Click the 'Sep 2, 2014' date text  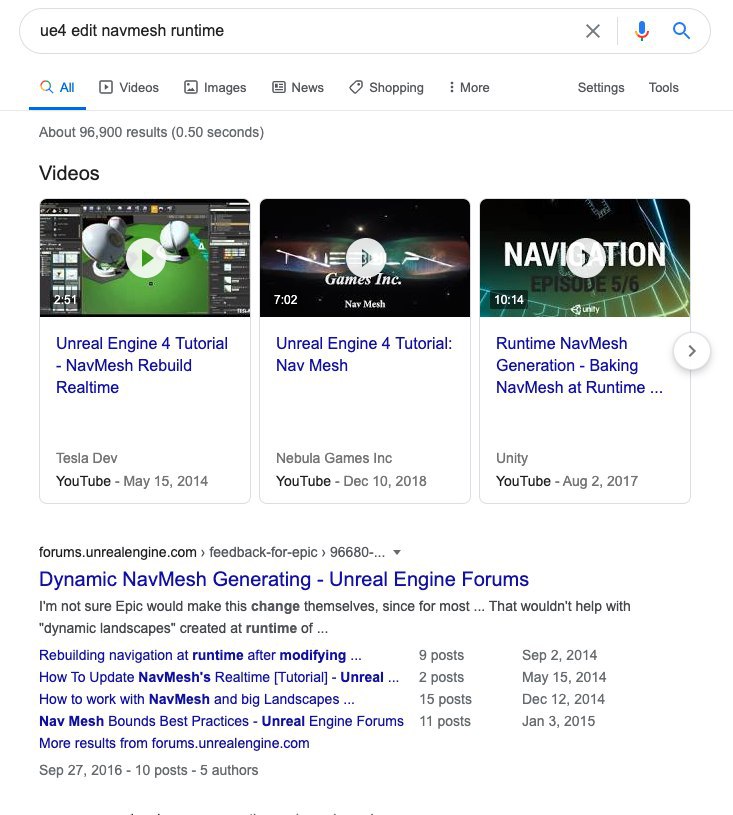click(x=559, y=655)
